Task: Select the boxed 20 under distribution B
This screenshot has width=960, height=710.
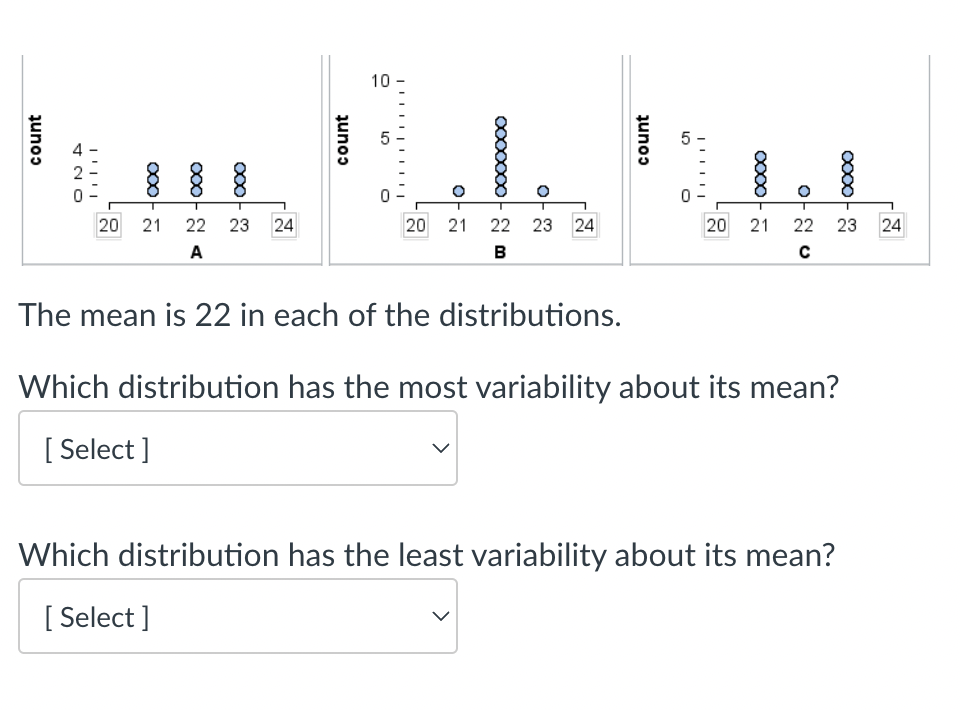Action: pyautogui.click(x=415, y=225)
